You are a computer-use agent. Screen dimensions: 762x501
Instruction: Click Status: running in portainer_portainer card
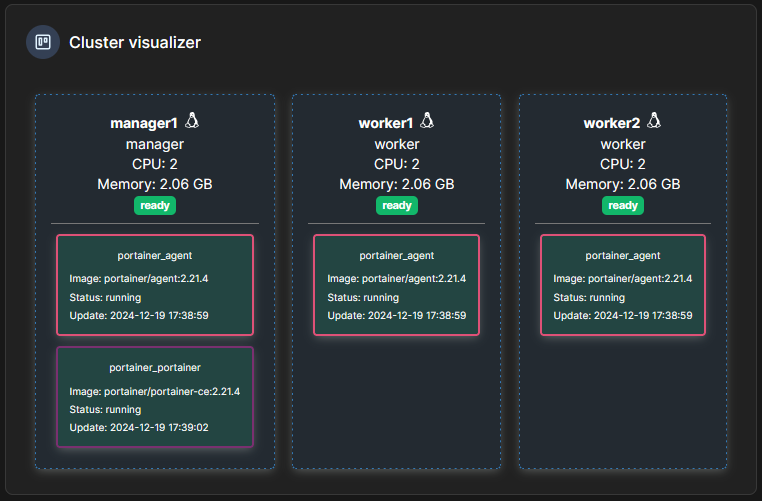(105, 410)
